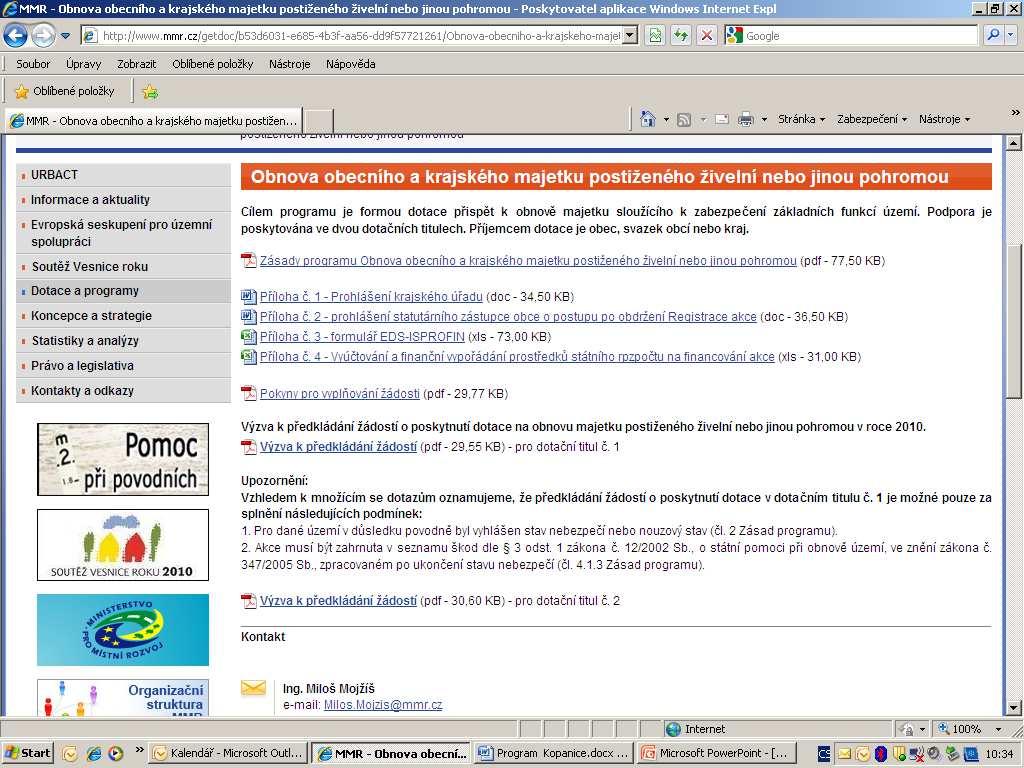Open the Windows Start menu
Image resolution: width=1024 pixels, height=768 pixels.
coord(27,754)
